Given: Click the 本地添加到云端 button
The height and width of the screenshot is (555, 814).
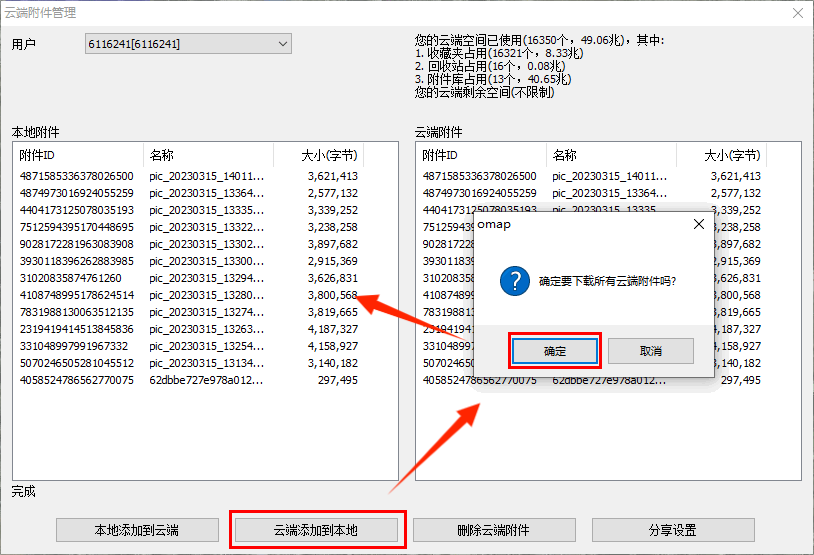Looking at the screenshot, I should pos(137,530).
